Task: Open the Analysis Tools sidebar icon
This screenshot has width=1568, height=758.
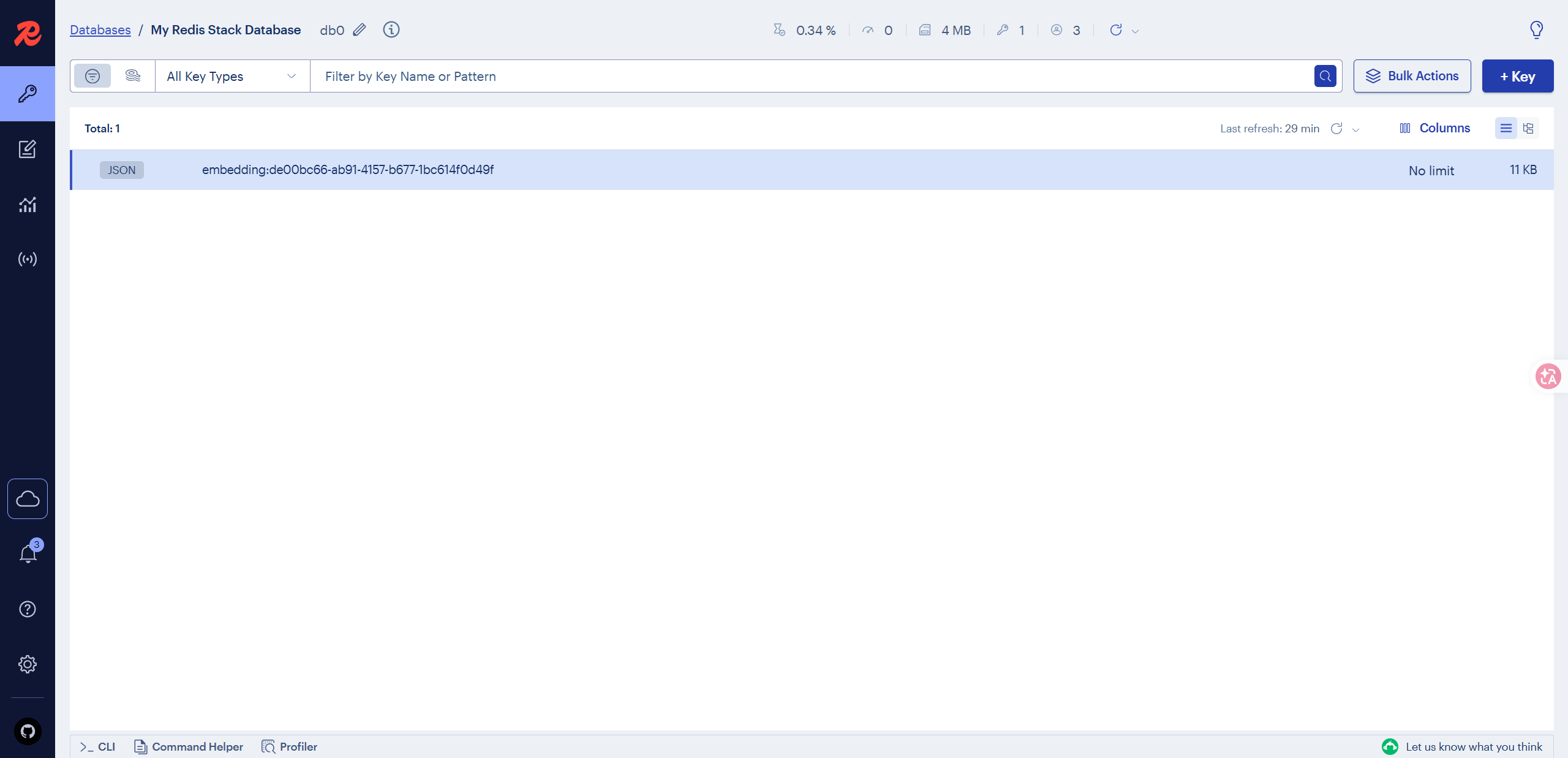Action: click(28, 204)
